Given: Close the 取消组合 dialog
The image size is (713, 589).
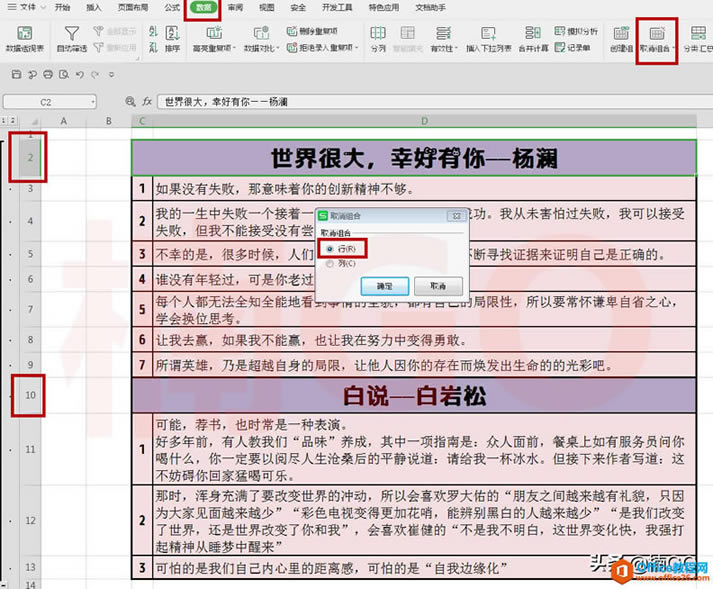Looking at the screenshot, I should [457, 216].
